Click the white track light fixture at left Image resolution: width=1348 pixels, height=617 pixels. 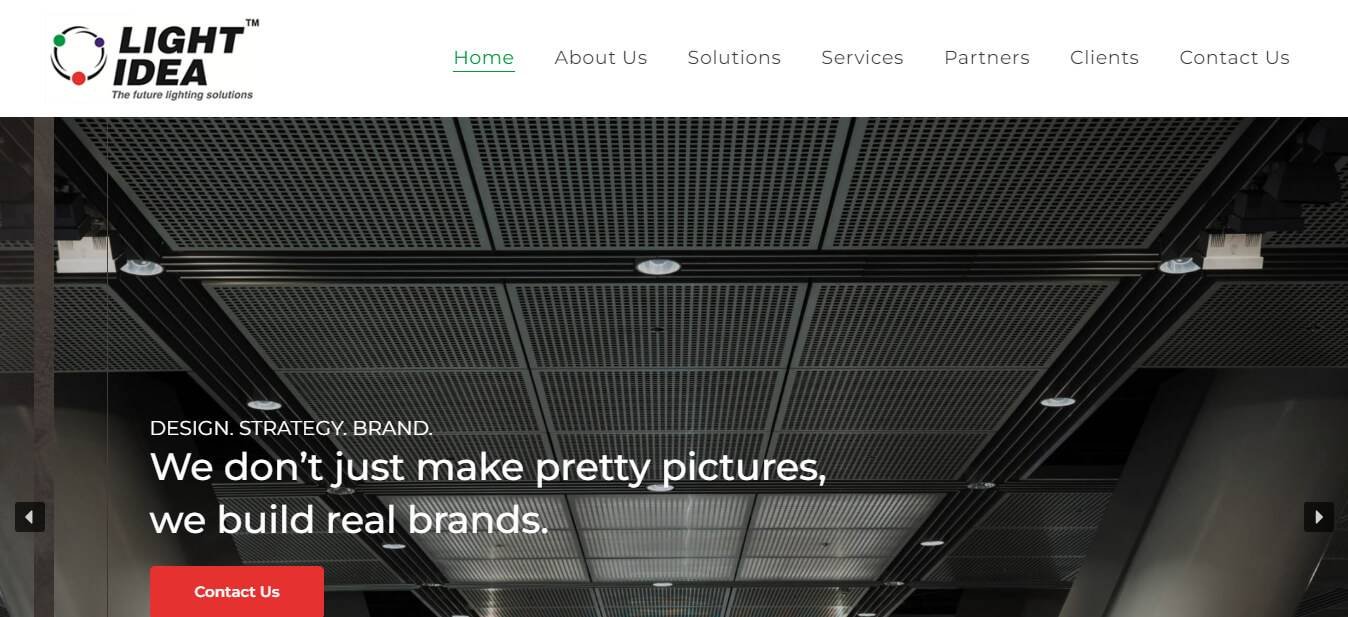pyautogui.click(x=85, y=253)
